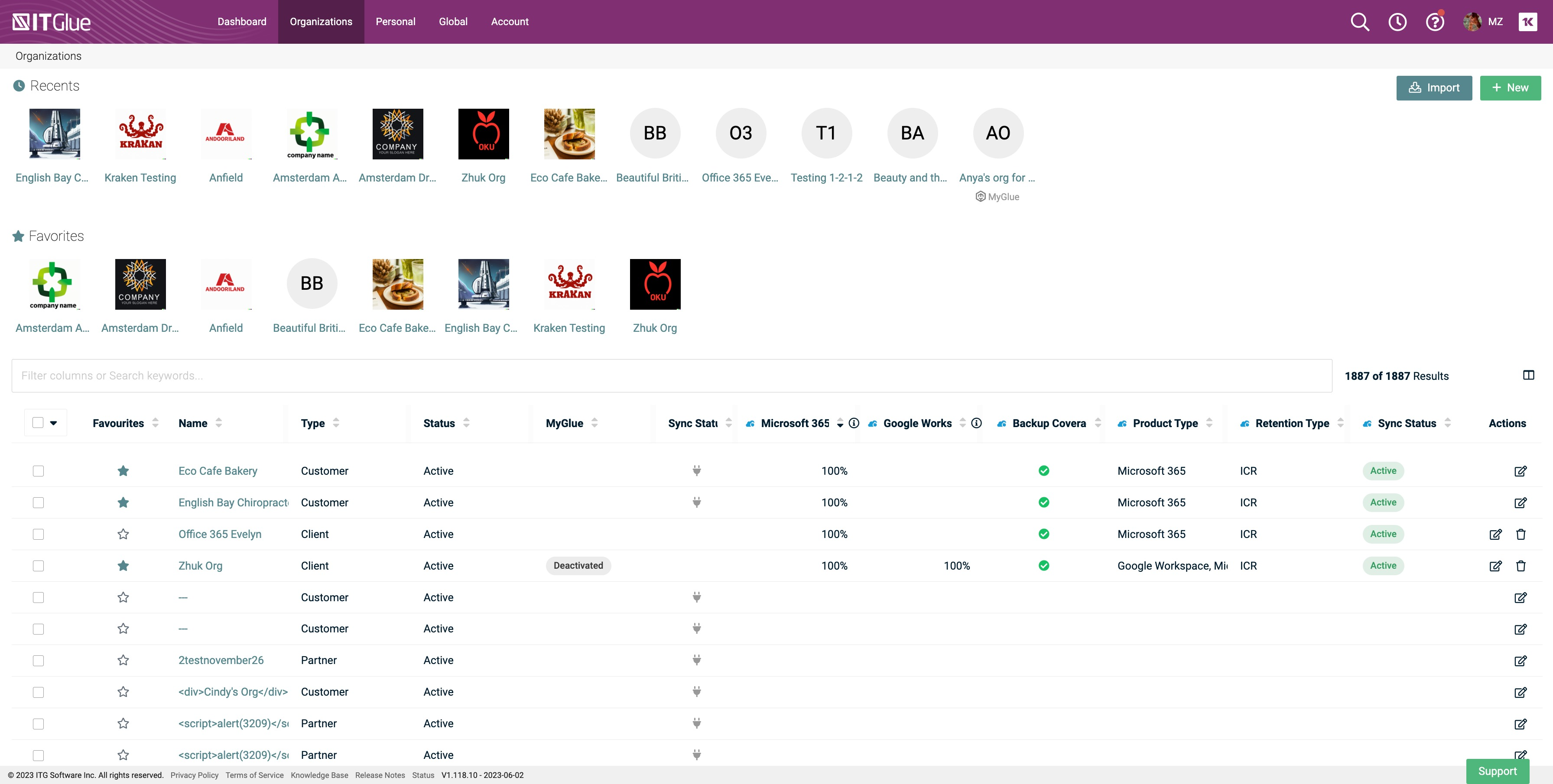The height and width of the screenshot is (784, 1553).
Task: Open the Knowledge Base footer link
Action: [319, 775]
